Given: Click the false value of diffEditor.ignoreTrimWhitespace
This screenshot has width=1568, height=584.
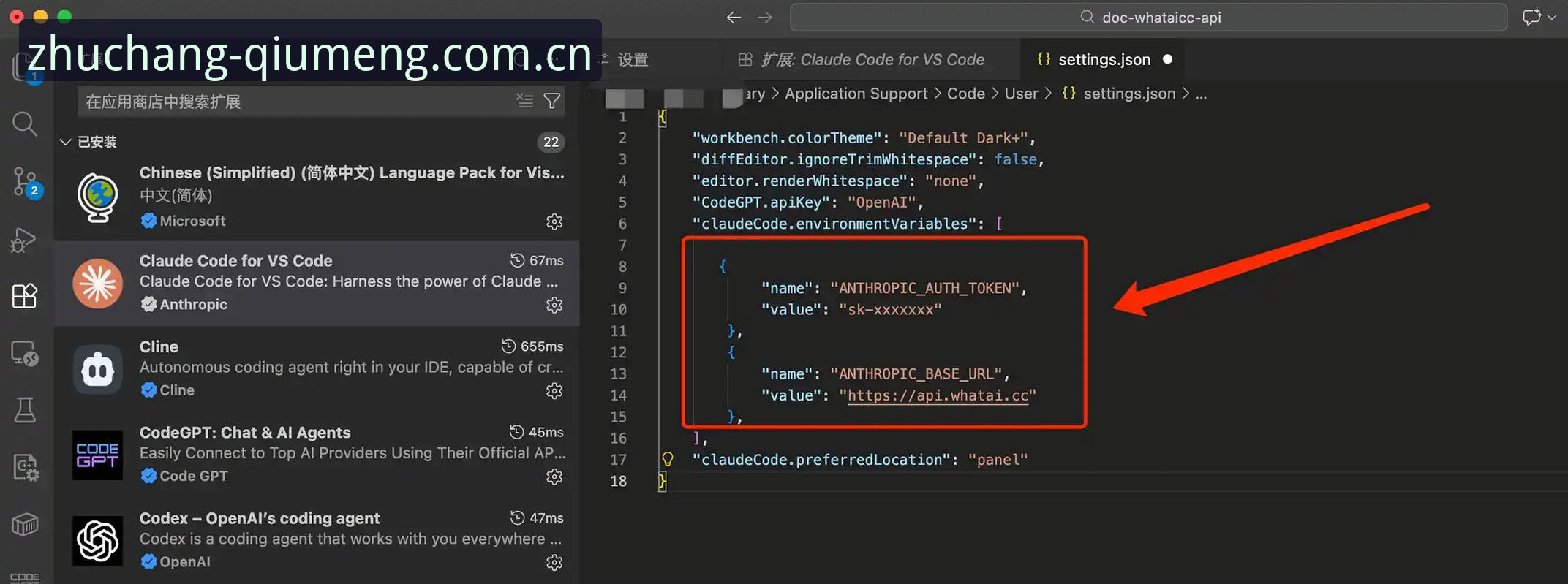Looking at the screenshot, I should (x=1016, y=159).
